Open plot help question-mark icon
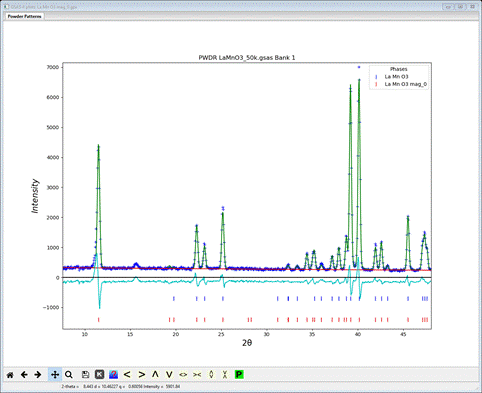Viewport: 482px width, 393px height. (x=113, y=375)
